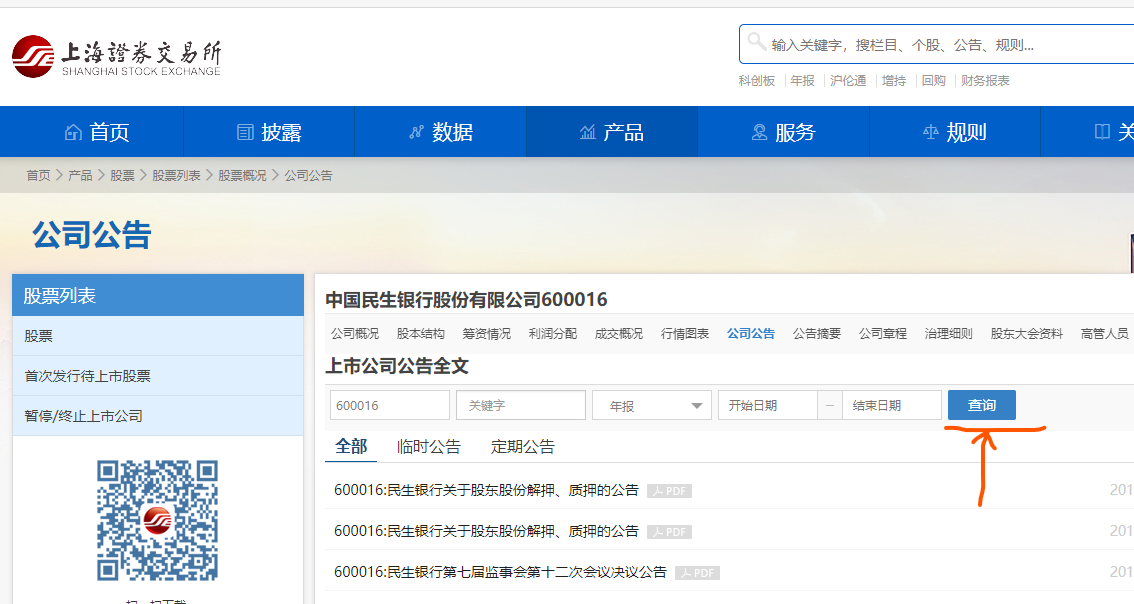Open the 公司章程 company tab

coord(882,333)
